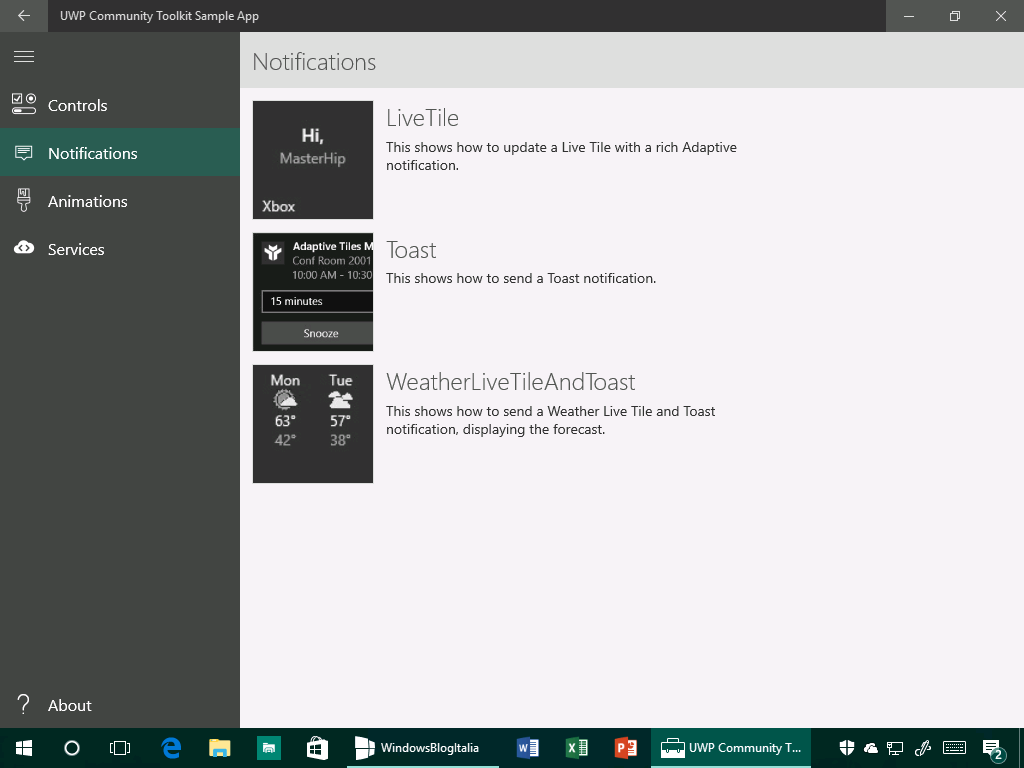Open the green store app on taskbar

(268, 748)
